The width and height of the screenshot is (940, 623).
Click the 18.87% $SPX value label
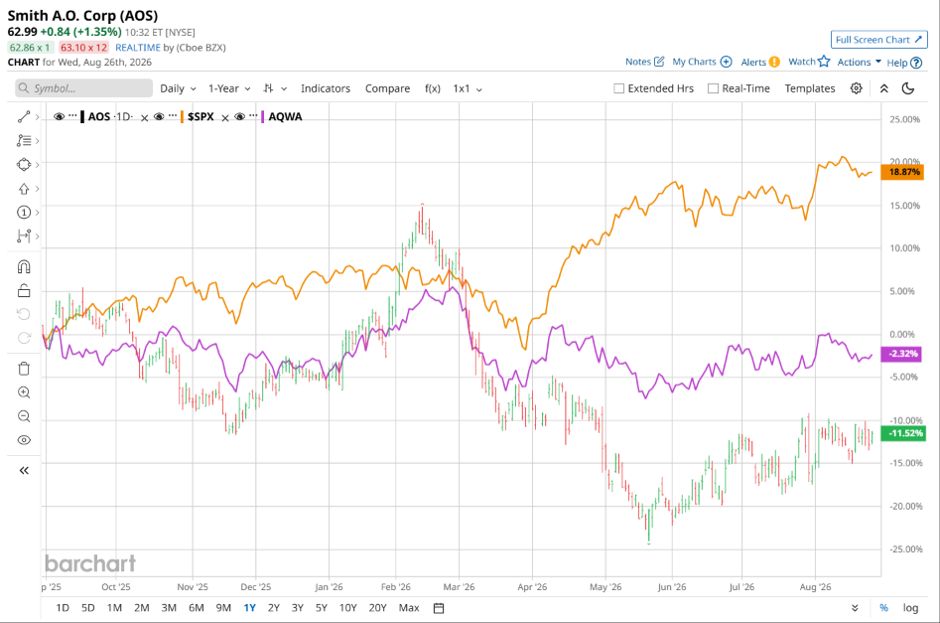click(x=903, y=172)
